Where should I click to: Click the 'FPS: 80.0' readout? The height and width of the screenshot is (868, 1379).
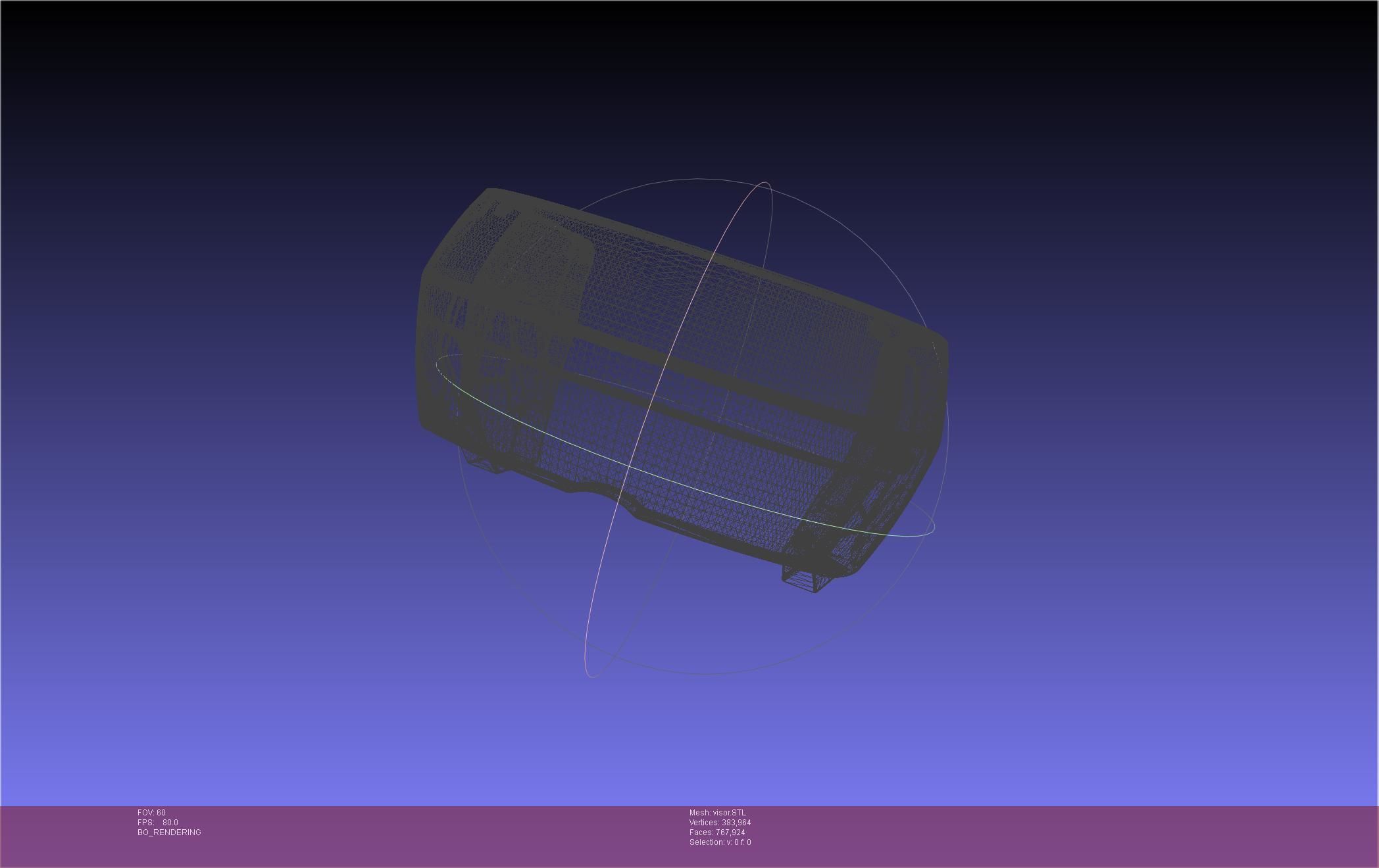click(158, 823)
